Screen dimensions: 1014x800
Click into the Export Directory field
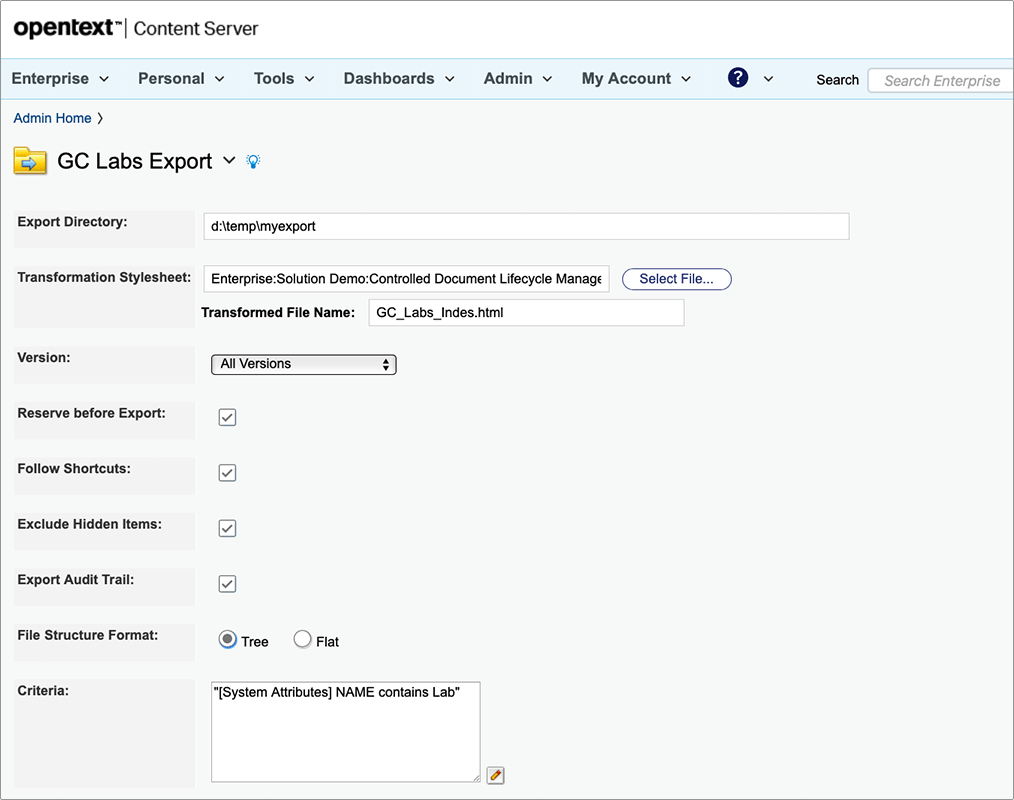(x=526, y=226)
